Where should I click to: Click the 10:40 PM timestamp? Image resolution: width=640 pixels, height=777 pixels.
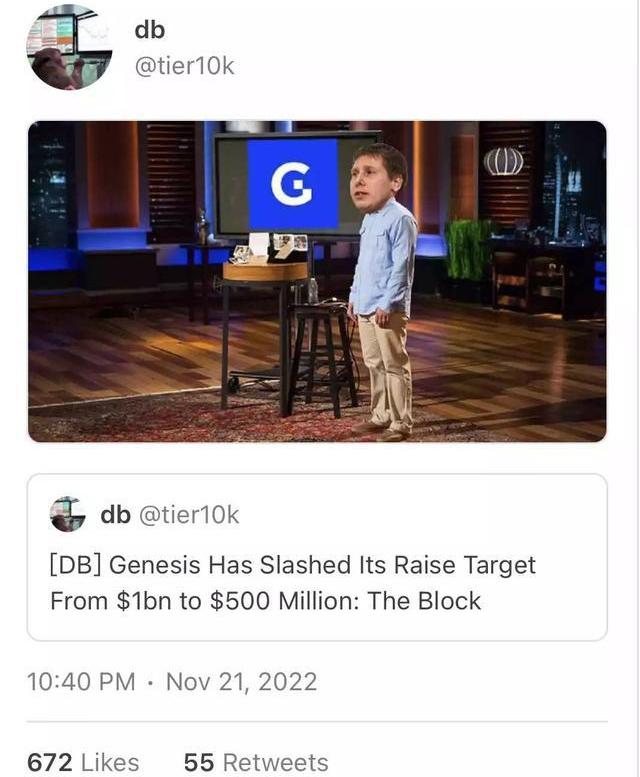[81, 681]
